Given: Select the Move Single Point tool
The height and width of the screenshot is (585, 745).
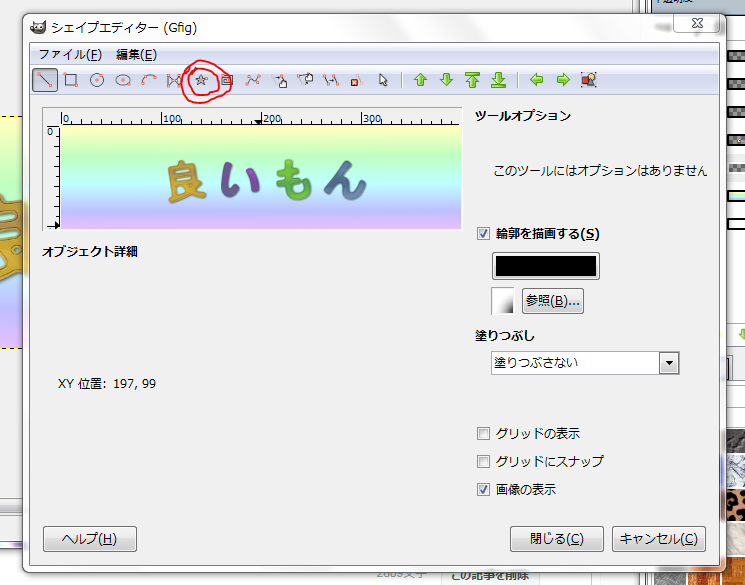Looking at the screenshot, I should click(305, 80).
